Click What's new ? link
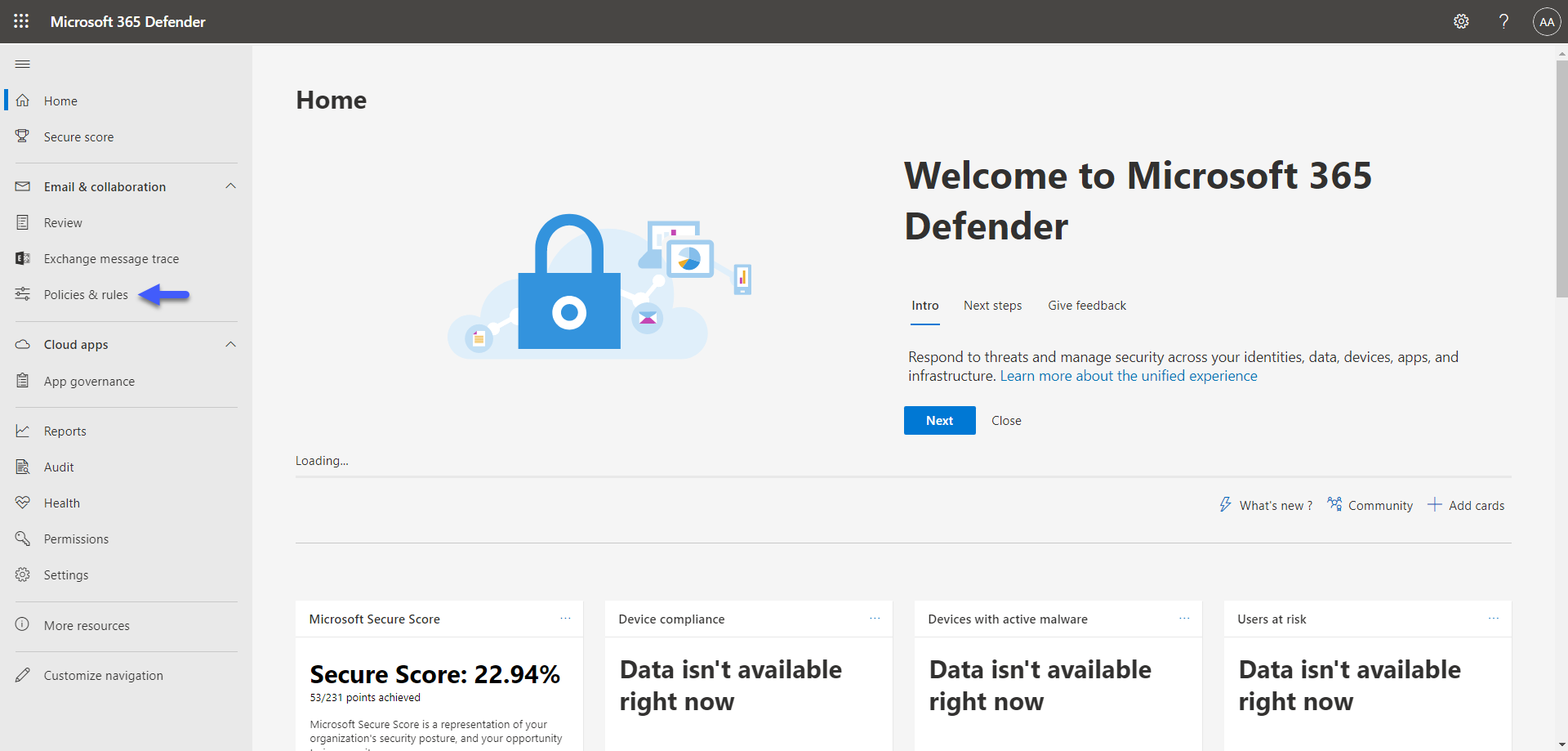The width and height of the screenshot is (1568, 751). point(1276,506)
